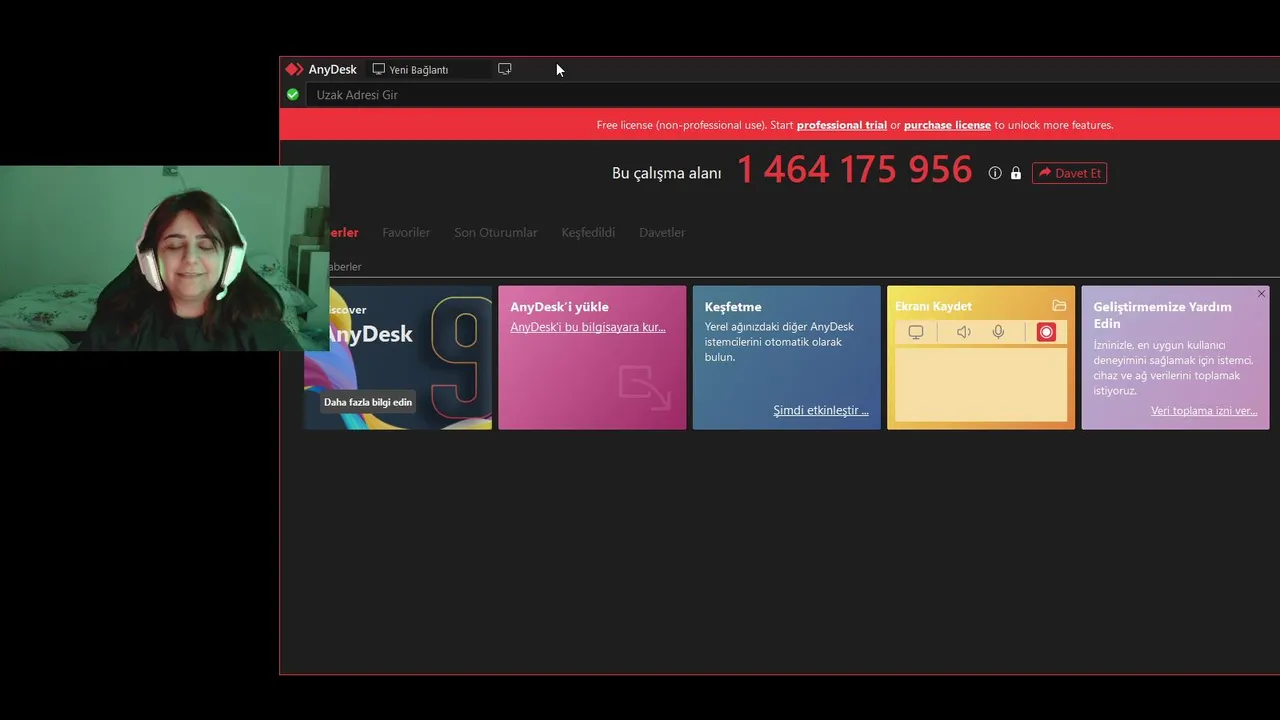Switch to the Favoriler tab

[406, 232]
